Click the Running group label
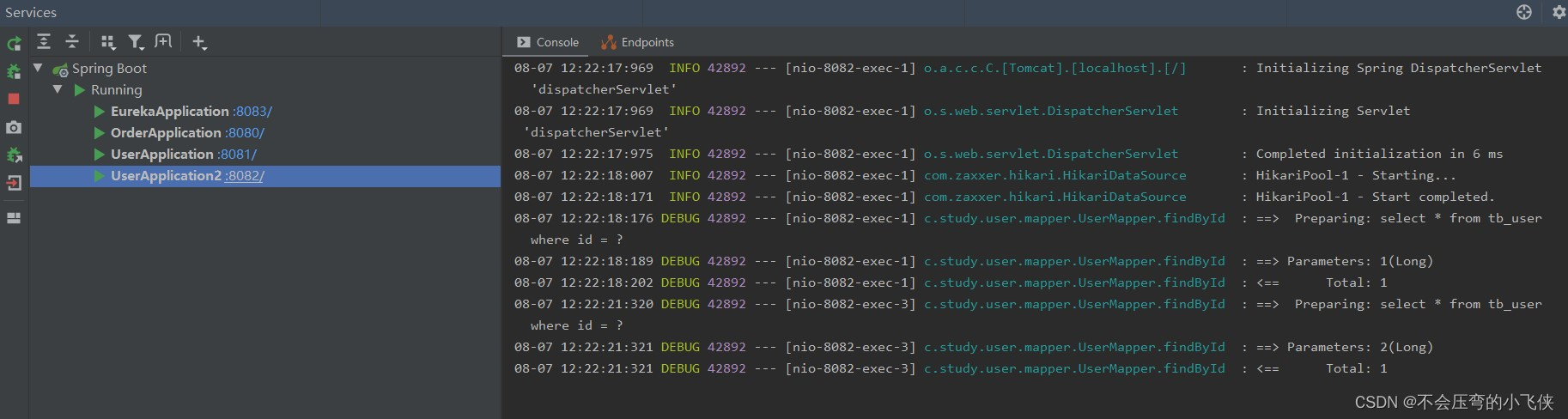This screenshot has height=419, width=1568. pos(117,90)
